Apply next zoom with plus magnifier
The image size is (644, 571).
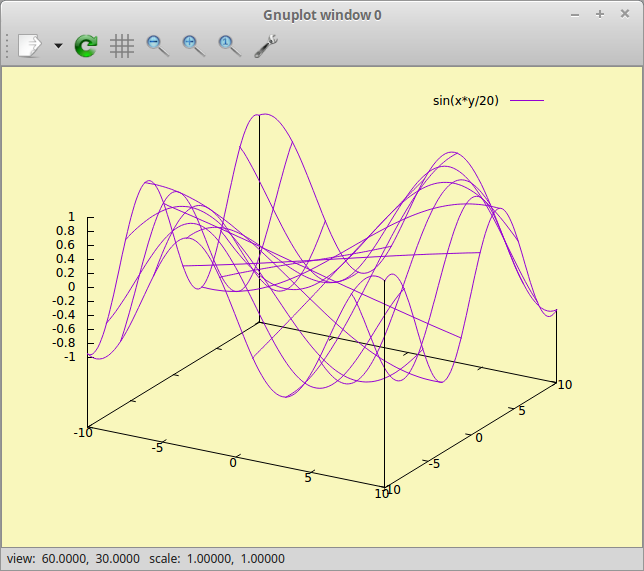[x=194, y=45]
